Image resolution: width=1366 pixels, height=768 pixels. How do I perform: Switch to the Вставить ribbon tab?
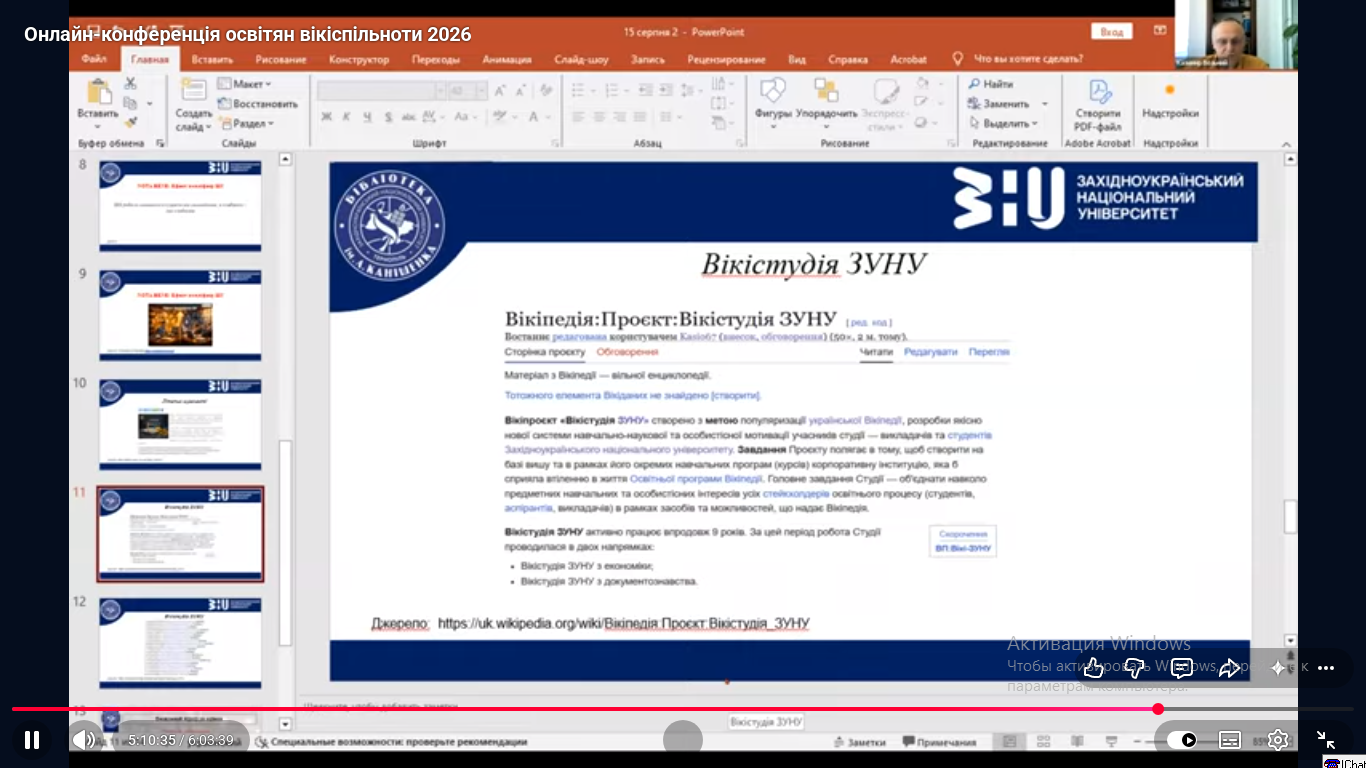tap(212, 59)
